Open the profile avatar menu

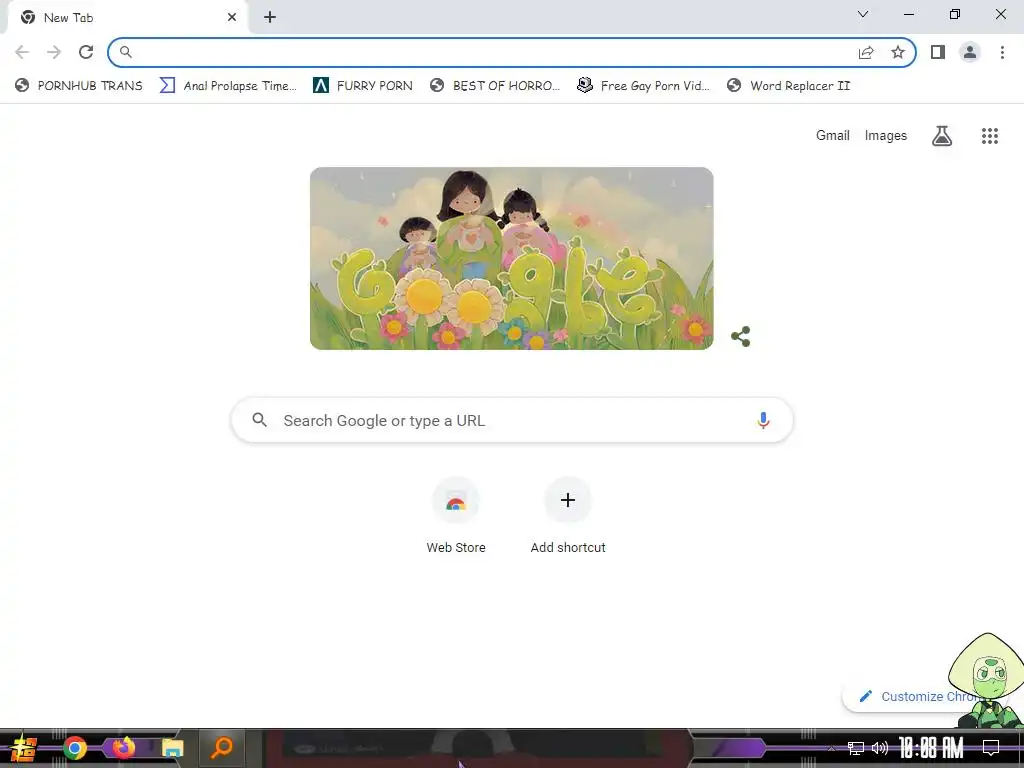[x=970, y=52]
